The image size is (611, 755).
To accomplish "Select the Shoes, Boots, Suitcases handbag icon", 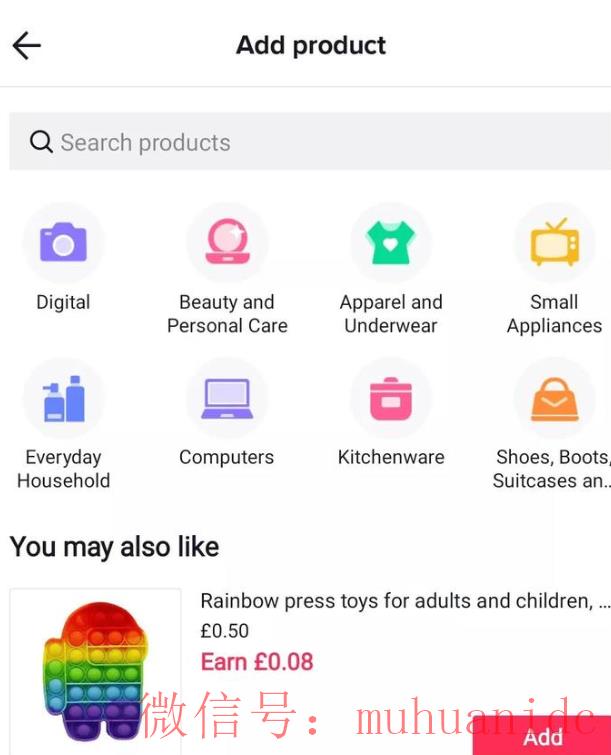I will coord(554,398).
